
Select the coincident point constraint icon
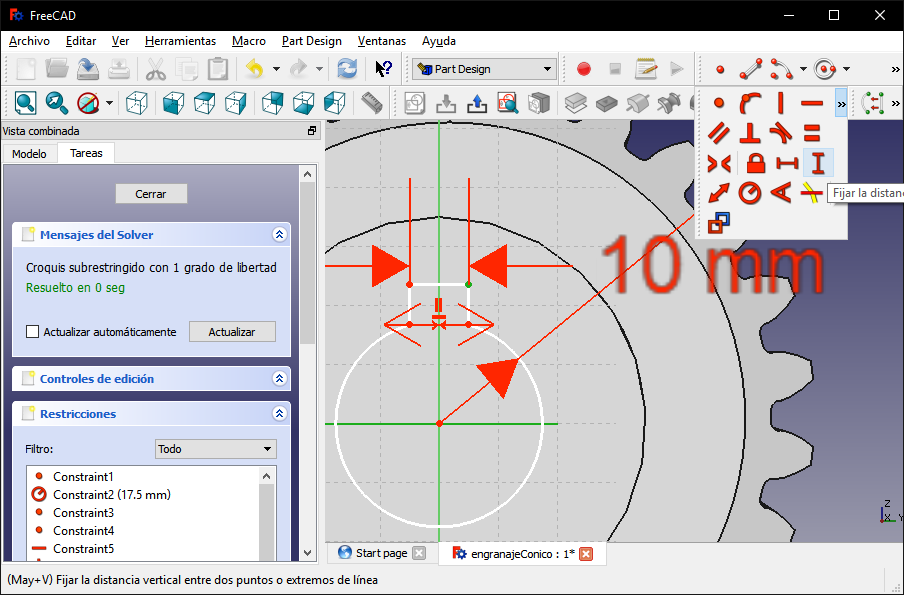[x=718, y=103]
